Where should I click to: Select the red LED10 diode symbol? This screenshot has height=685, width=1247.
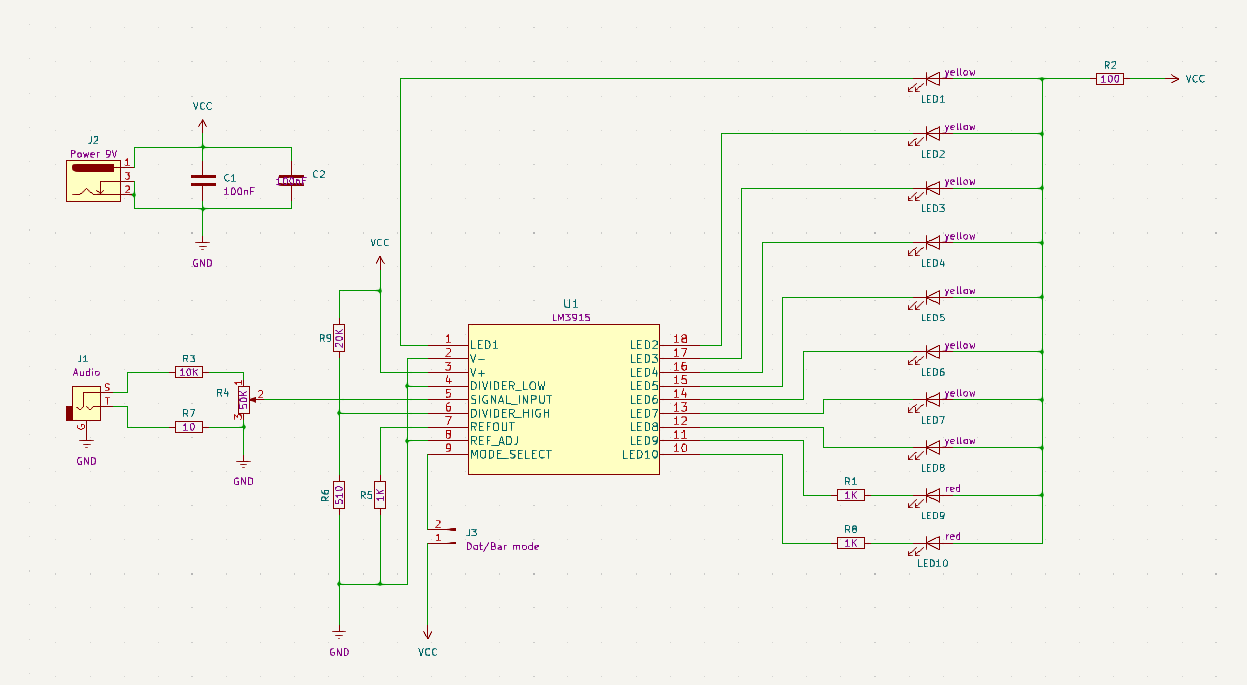pyautogui.click(x=932, y=543)
